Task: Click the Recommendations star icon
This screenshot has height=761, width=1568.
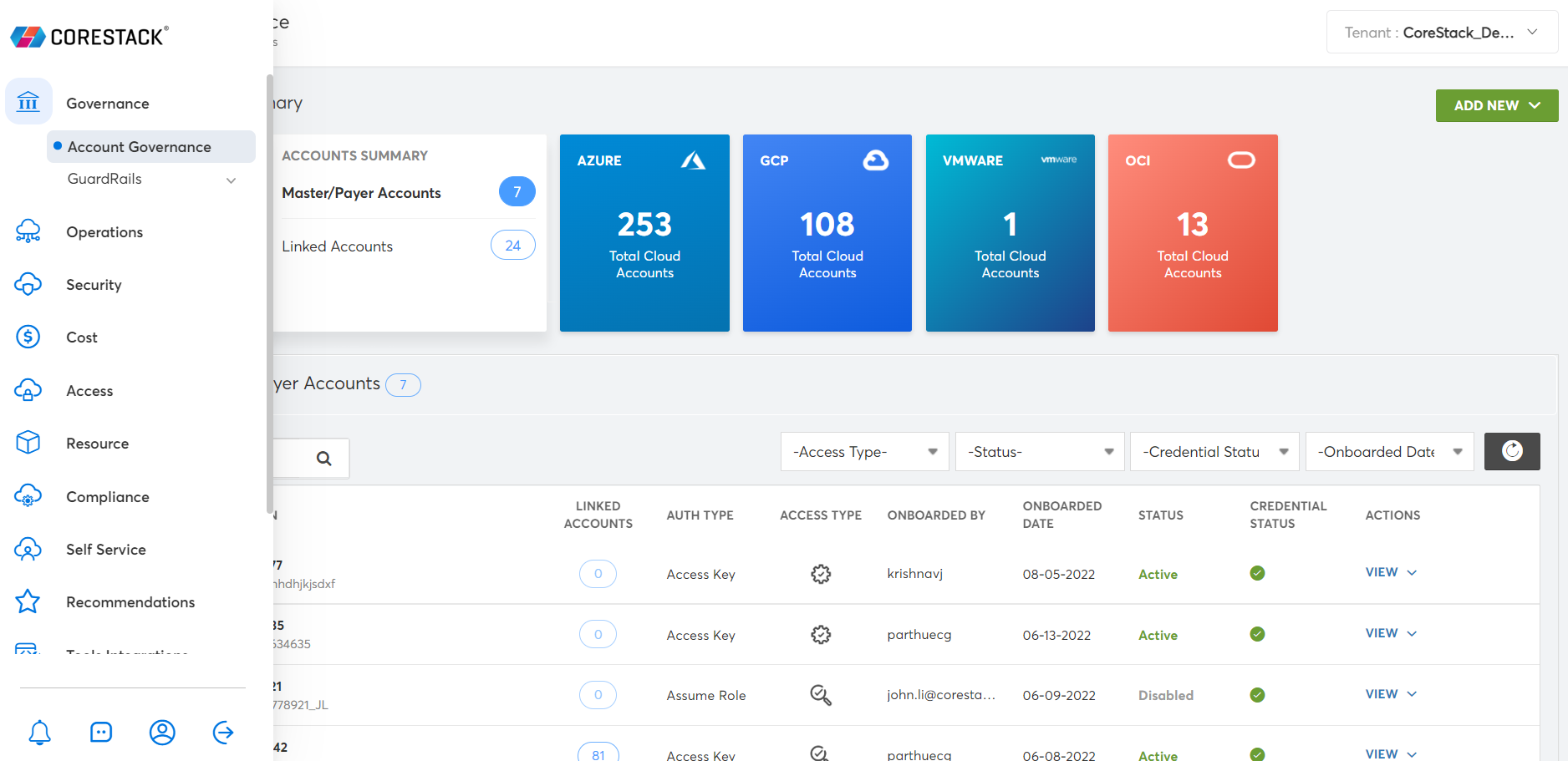Action: click(28, 601)
